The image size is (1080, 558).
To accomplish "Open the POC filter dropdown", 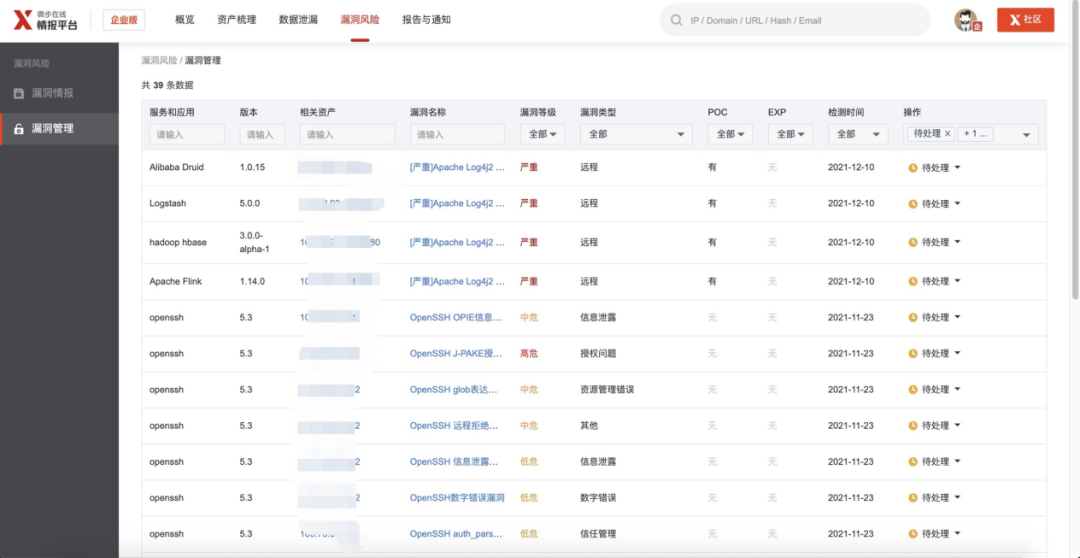I will click(x=730, y=134).
